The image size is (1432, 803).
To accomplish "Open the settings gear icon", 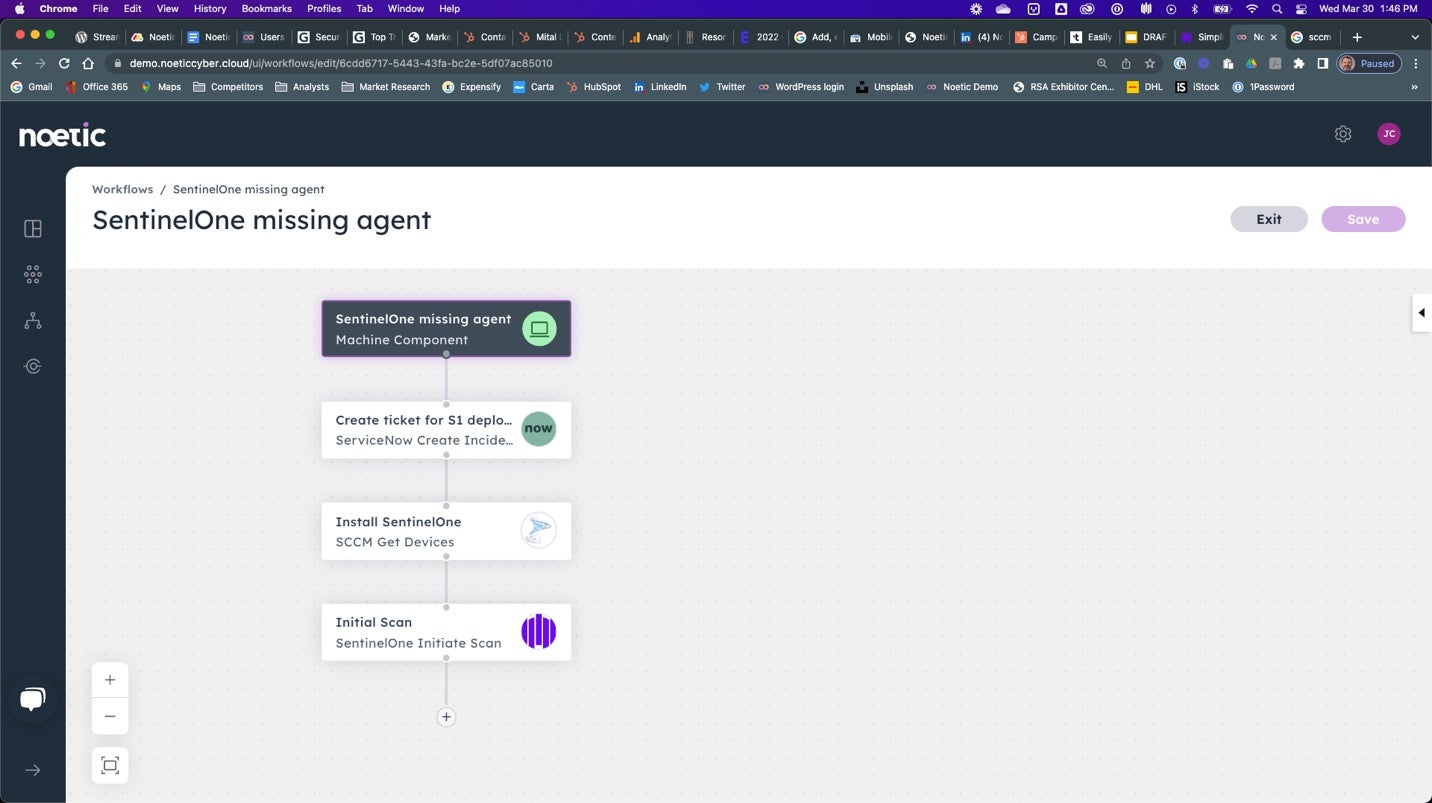I will (1343, 134).
